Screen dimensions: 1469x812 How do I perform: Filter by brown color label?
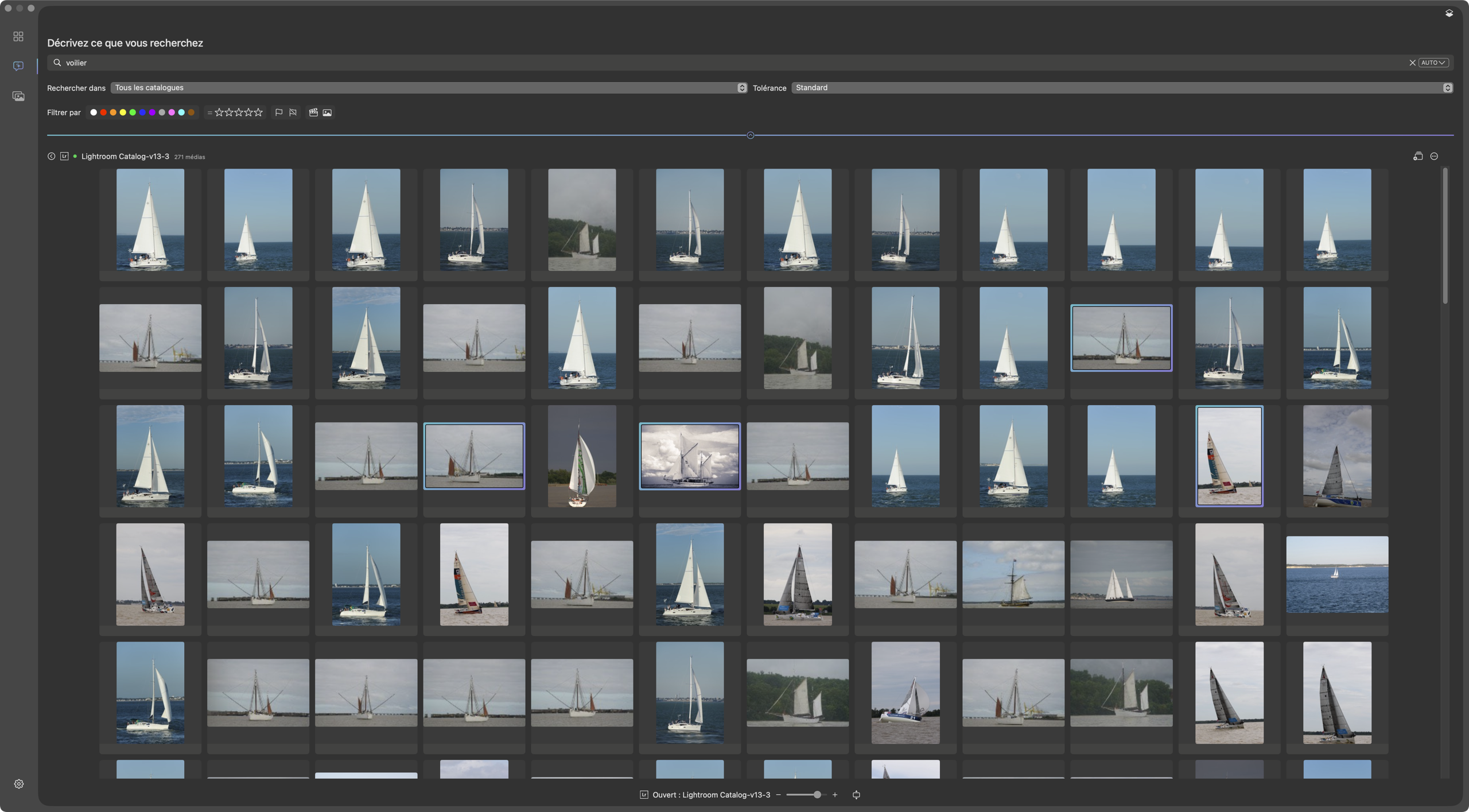[x=191, y=112]
